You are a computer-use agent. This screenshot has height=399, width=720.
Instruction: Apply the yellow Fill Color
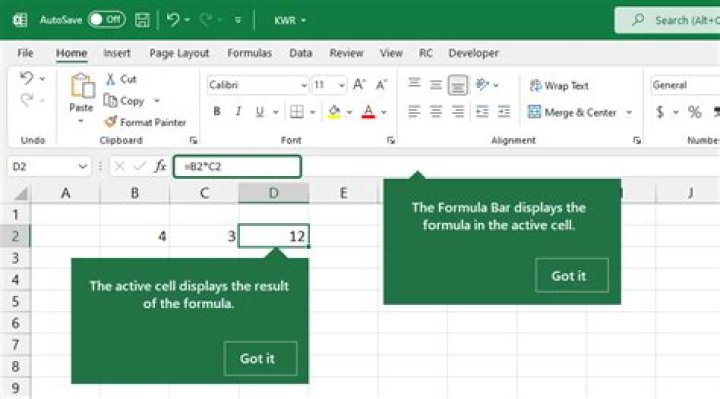pos(334,112)
